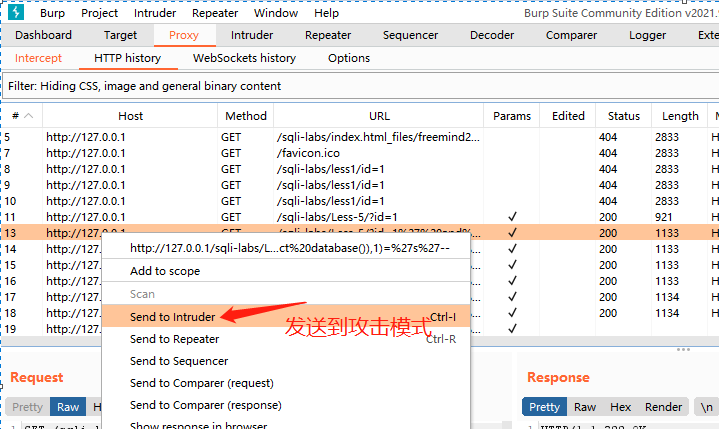
Task: Open the Project menu
Action: [x=100, y=13]
